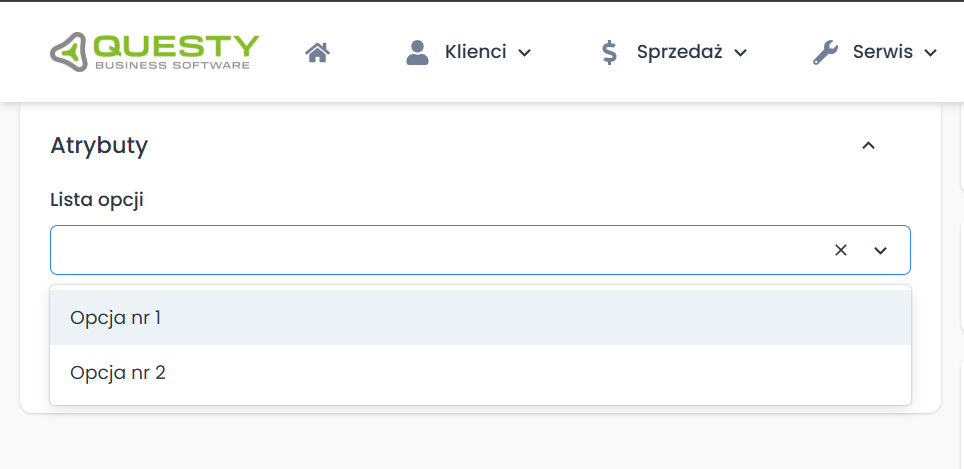Clear the Lista opcji selection
Image resolution: width=964 pixels, height=469 pixels.
tap(841, 250)
